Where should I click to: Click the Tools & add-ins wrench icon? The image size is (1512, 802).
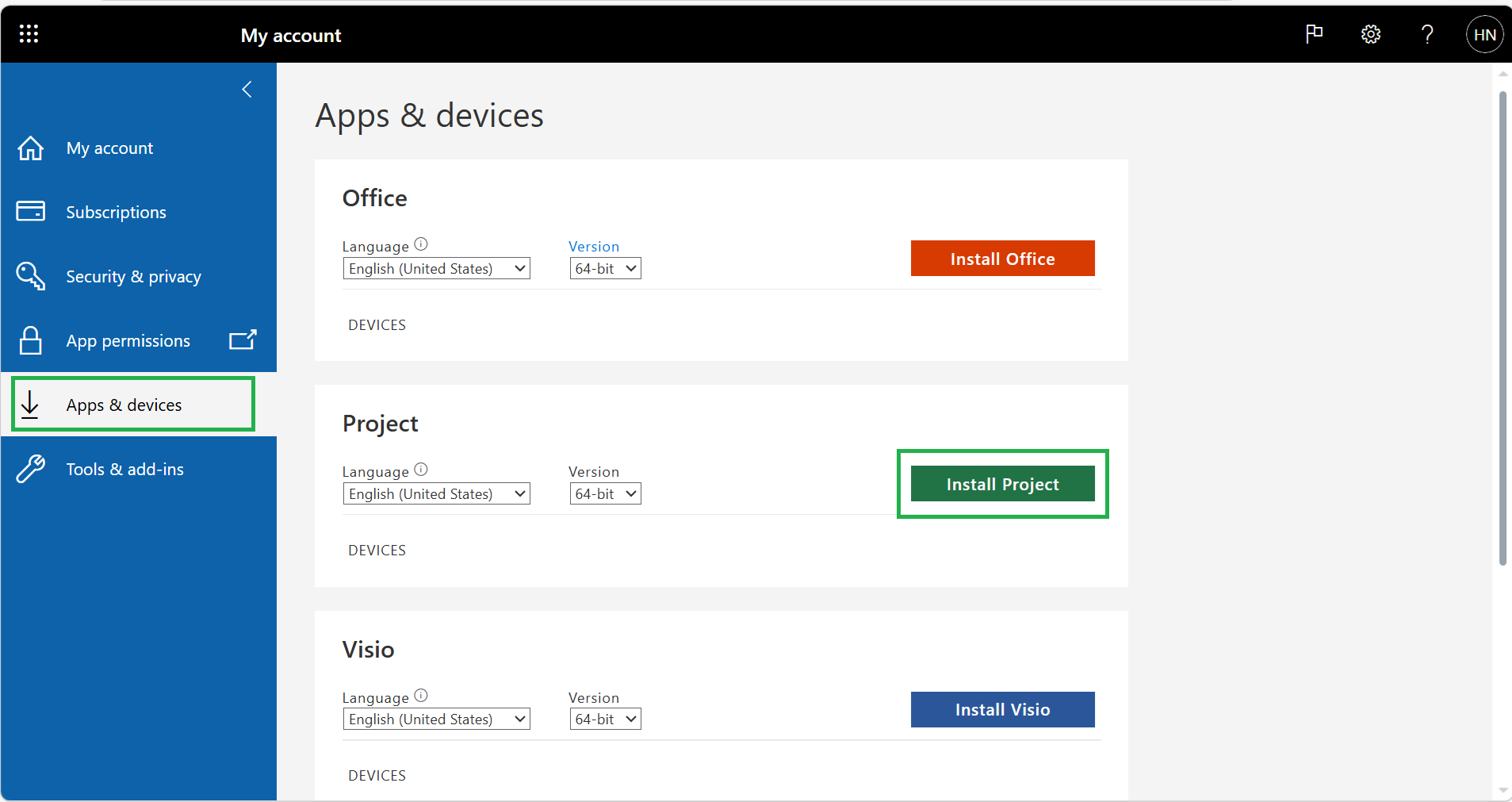[x=31, y=469]
